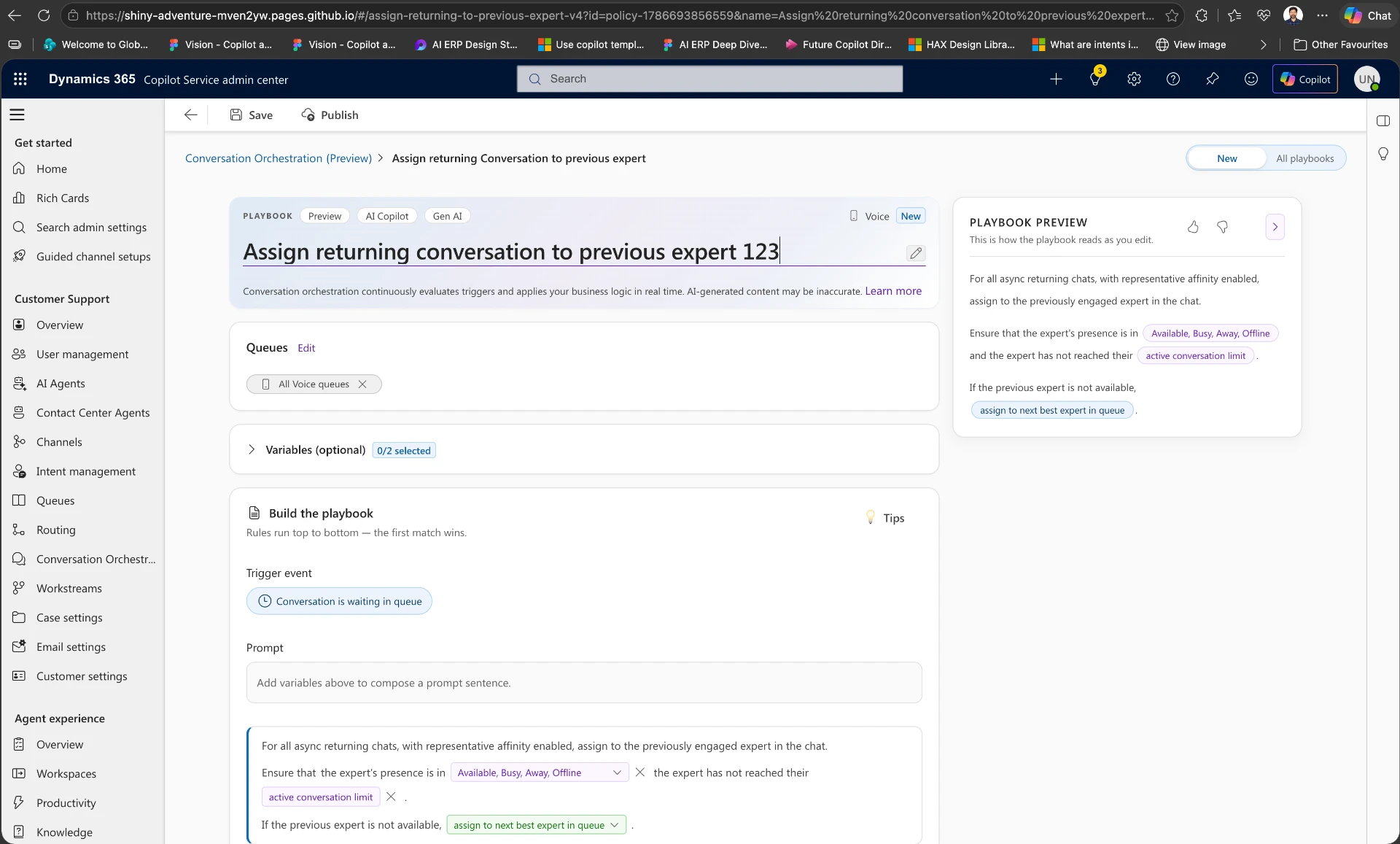The image size is (1400, 844).
Task: Open the Learn more link
Action: pos(893,291)
